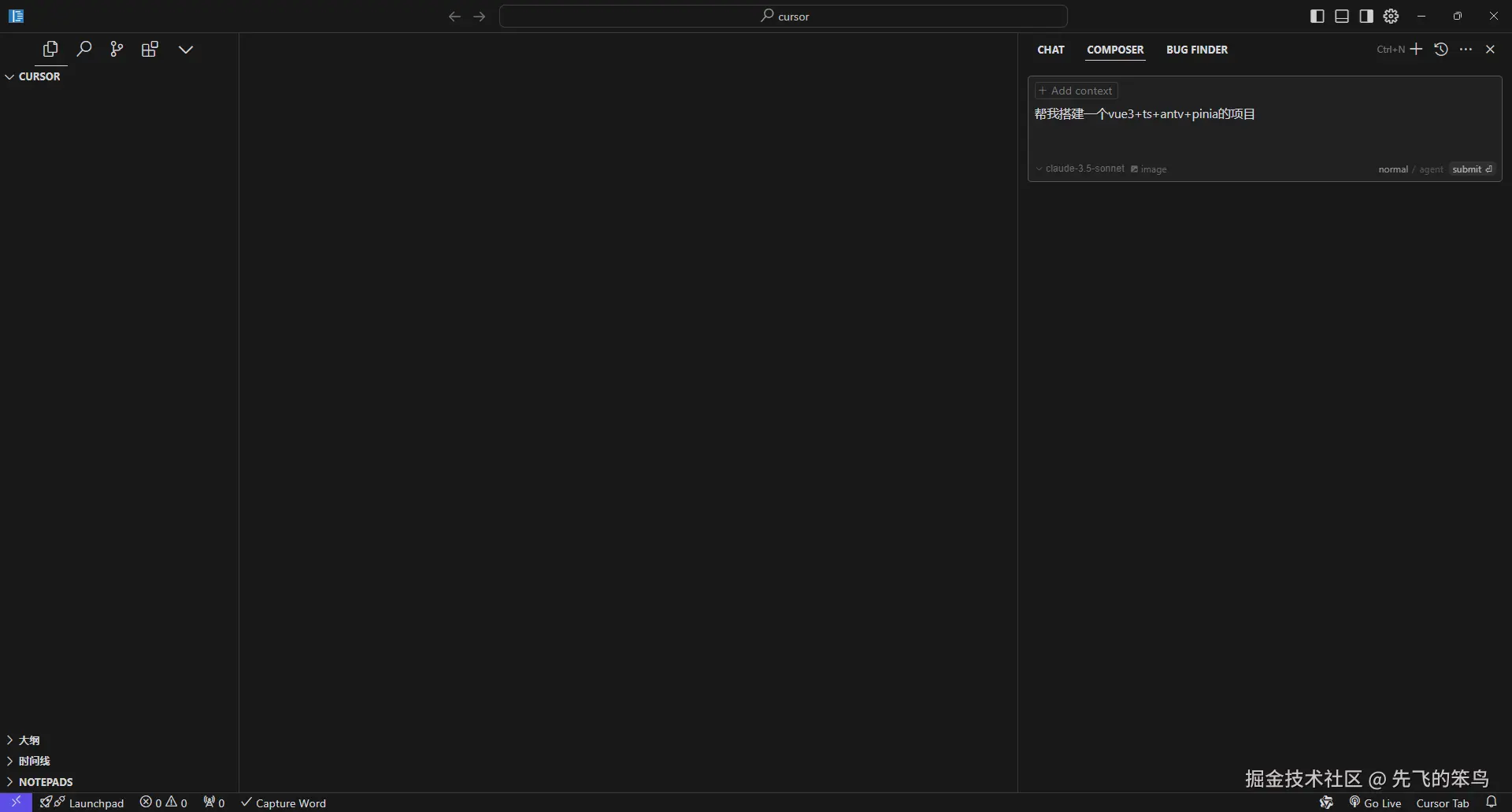
Task: Show more sidebar views chevron
Action: coord(186,49)
